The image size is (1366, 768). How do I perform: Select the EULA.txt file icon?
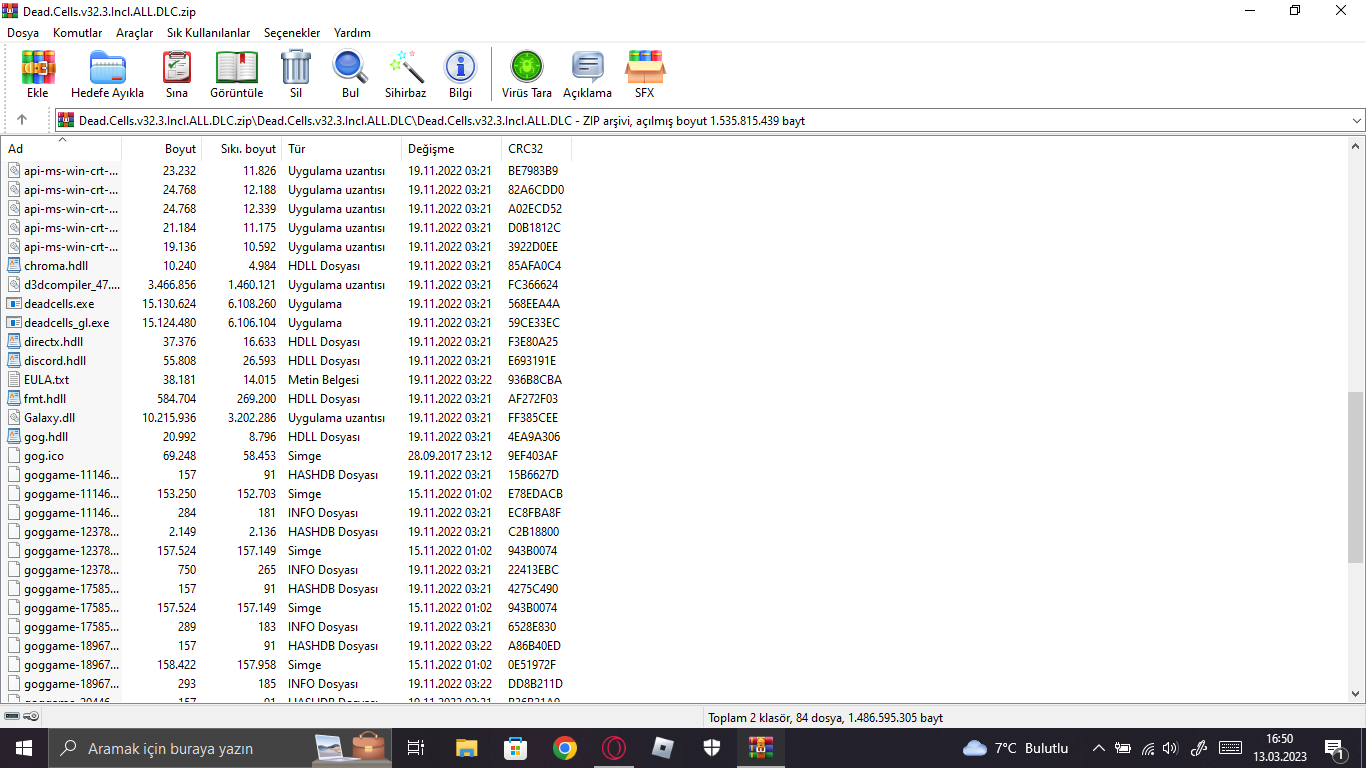[x=14, y=380]
